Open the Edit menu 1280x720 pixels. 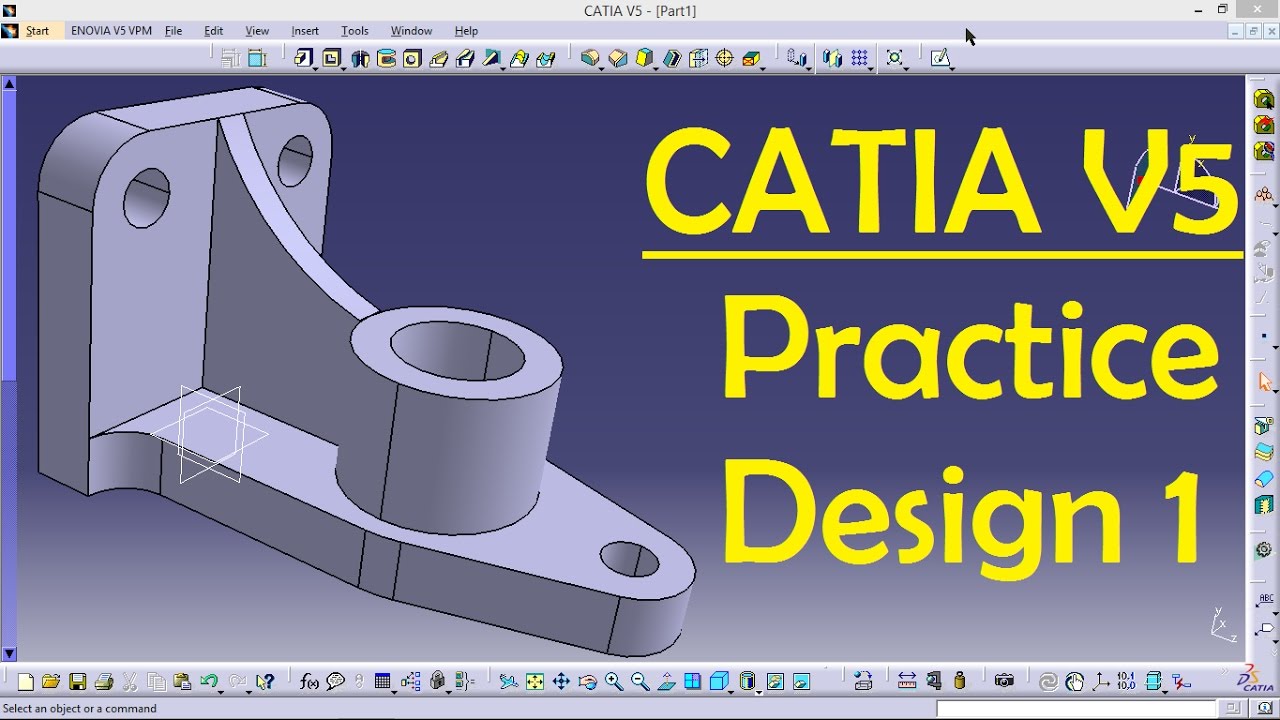[x=214, y=31]
